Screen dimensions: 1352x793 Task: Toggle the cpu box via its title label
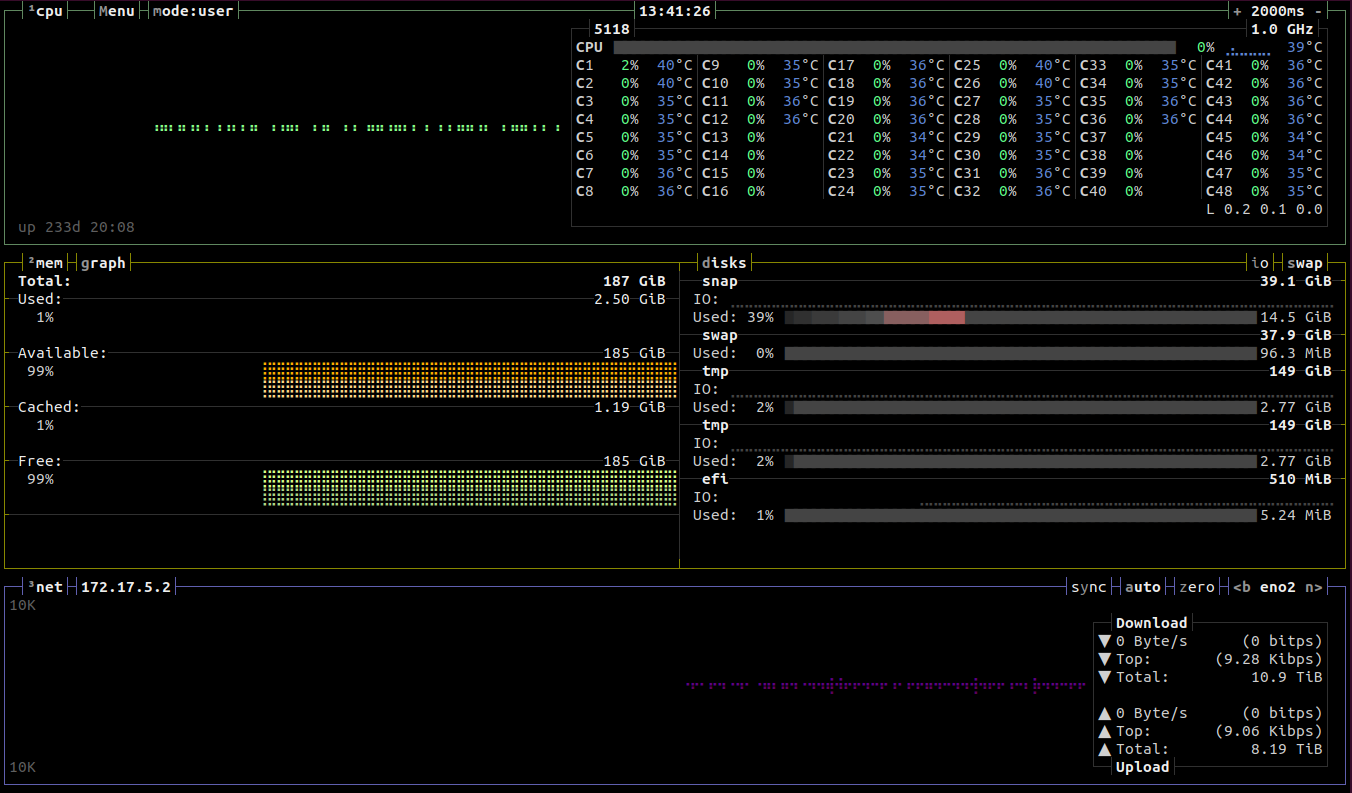coord(45,11)
